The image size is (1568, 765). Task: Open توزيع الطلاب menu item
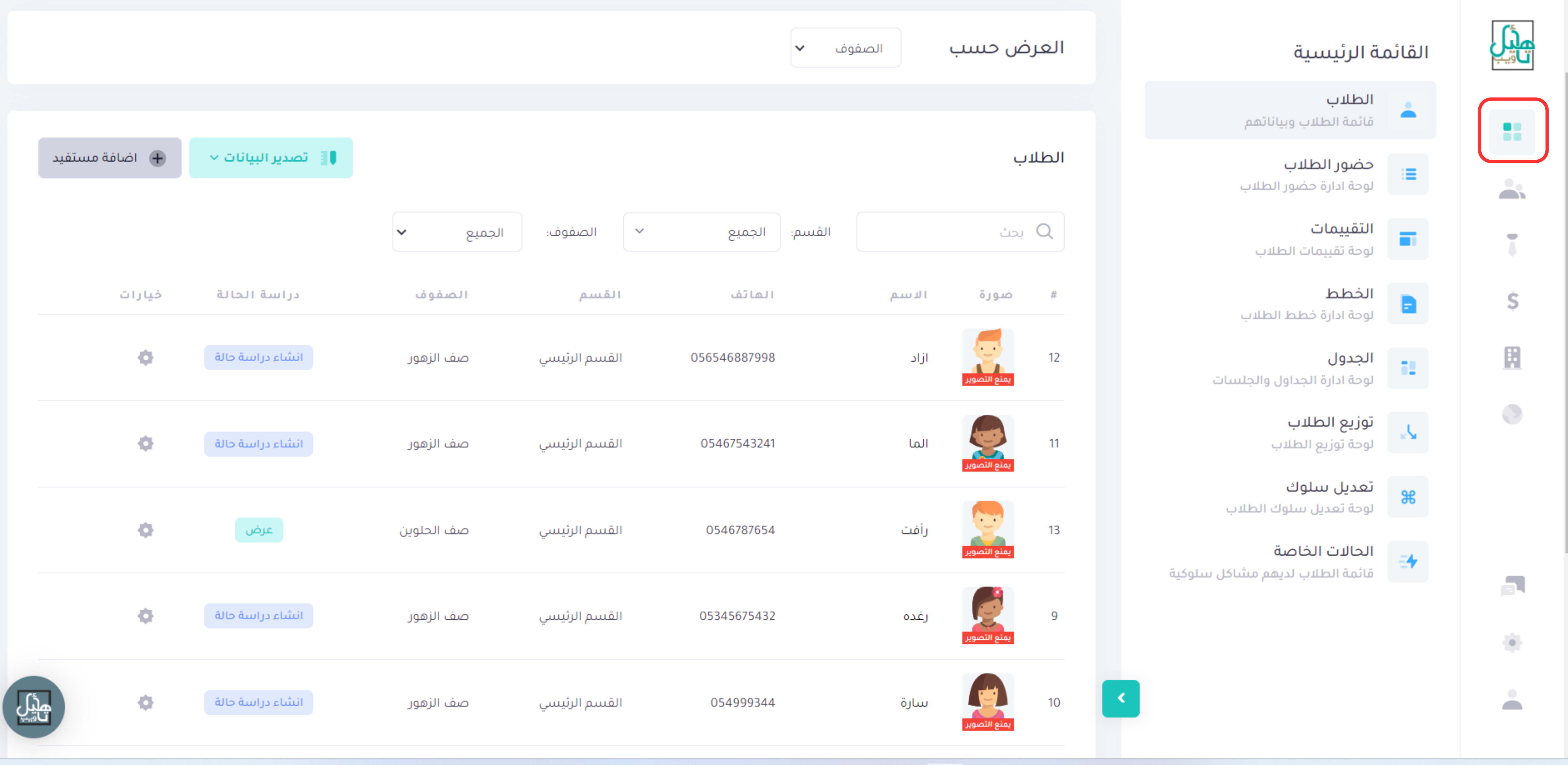pos(1290,433)
